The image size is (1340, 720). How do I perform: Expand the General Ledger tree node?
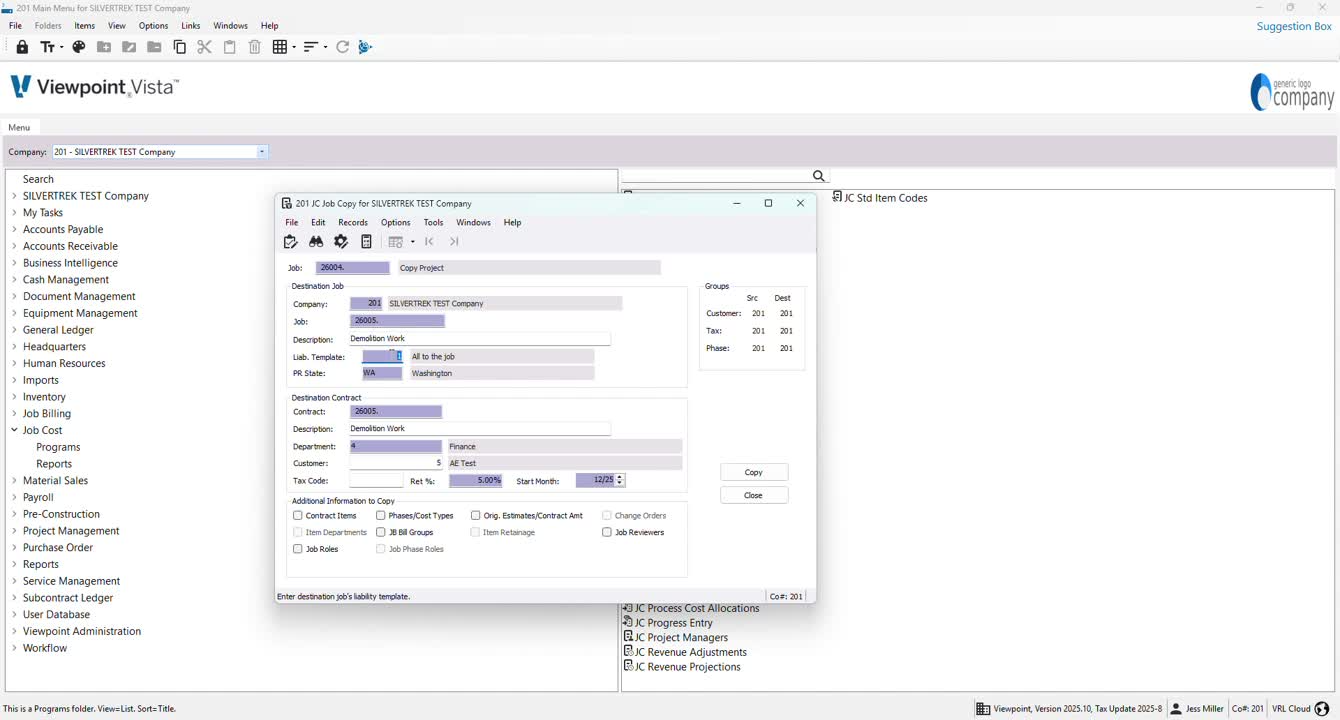pyautogui.click(x=15, y=330)
